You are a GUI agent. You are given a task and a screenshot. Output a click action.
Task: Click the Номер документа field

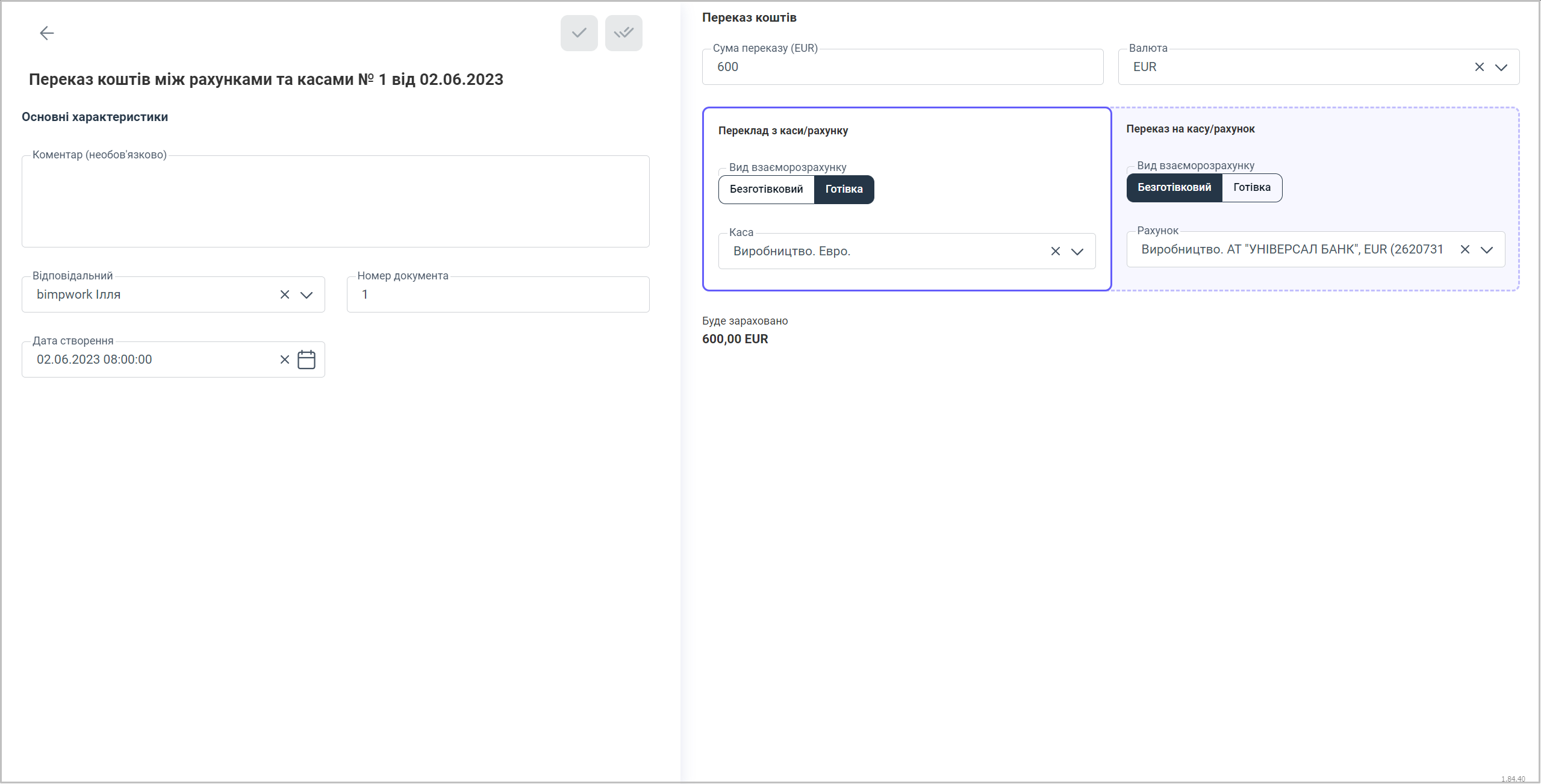pos(497,294)
